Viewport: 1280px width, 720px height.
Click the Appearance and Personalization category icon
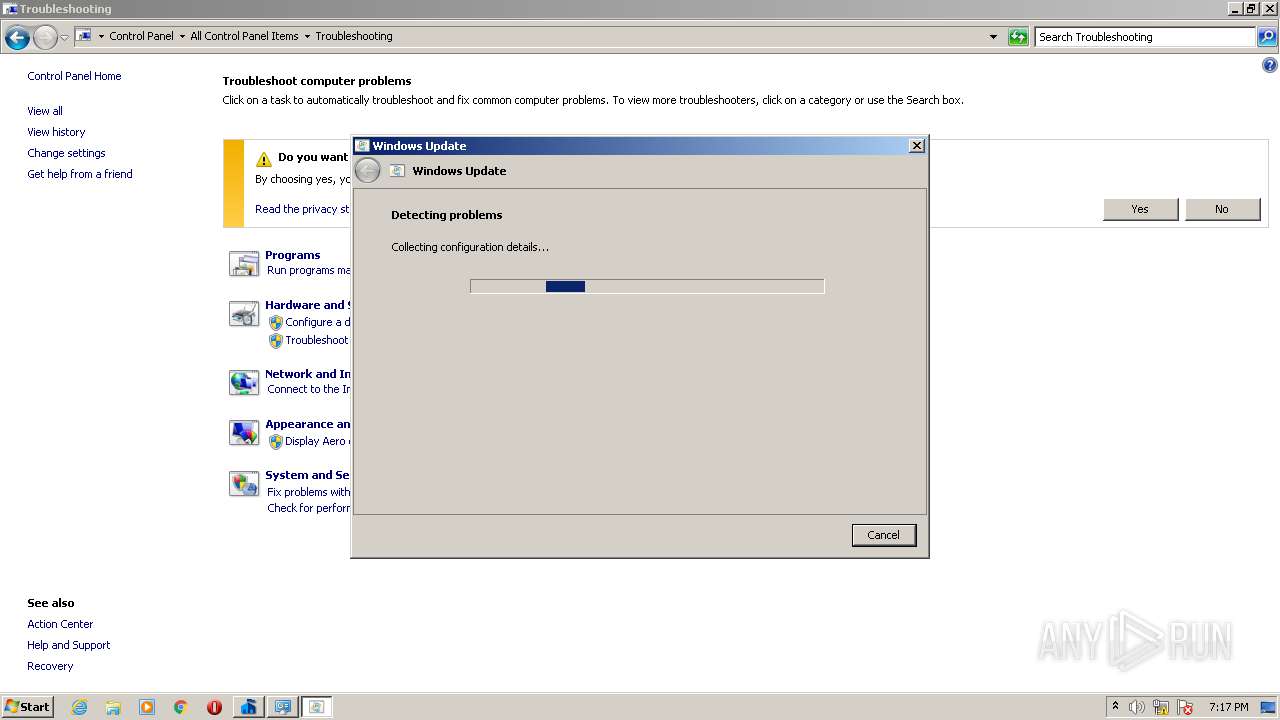click(x=244, y=433)
